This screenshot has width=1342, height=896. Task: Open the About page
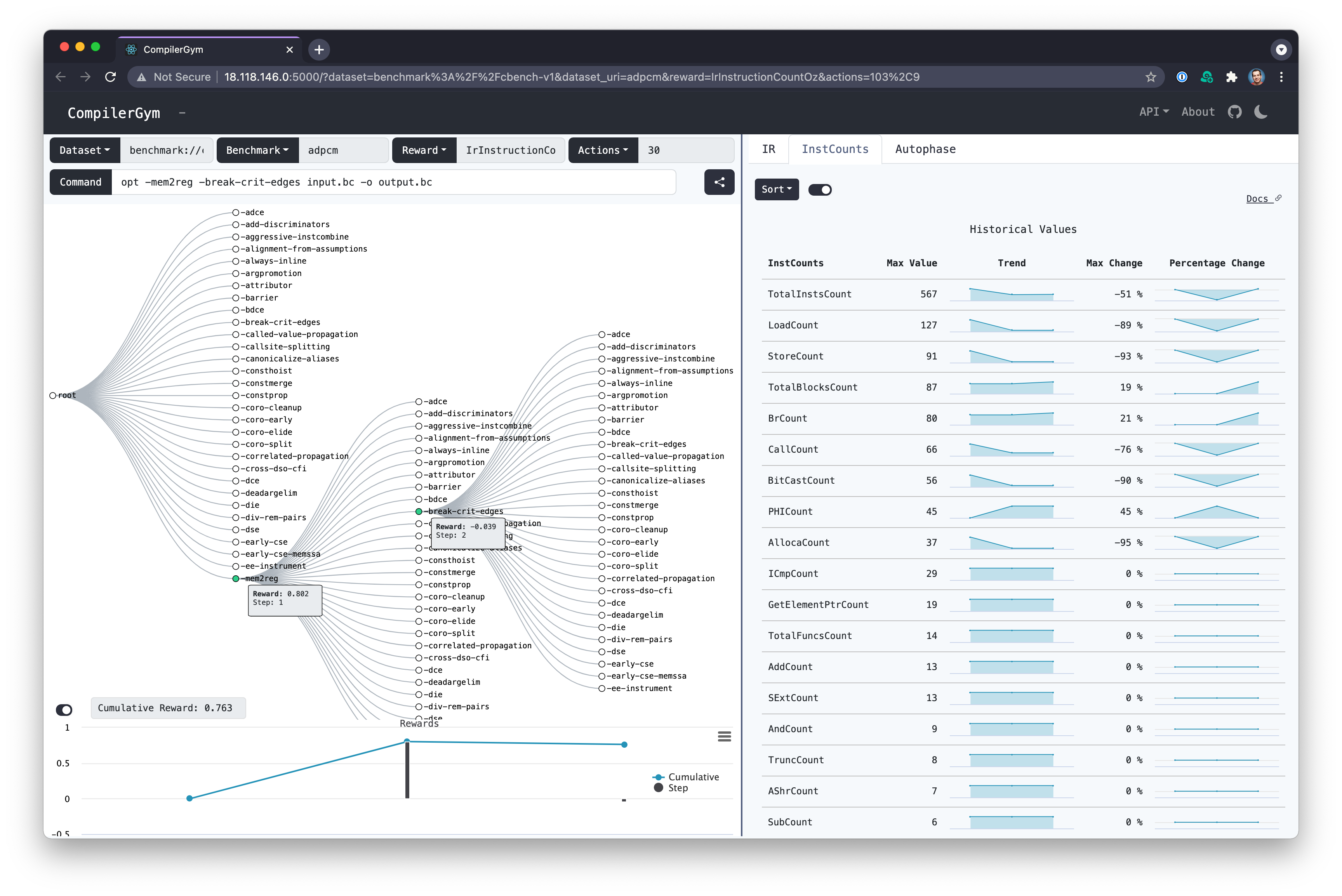(1198, 112)
